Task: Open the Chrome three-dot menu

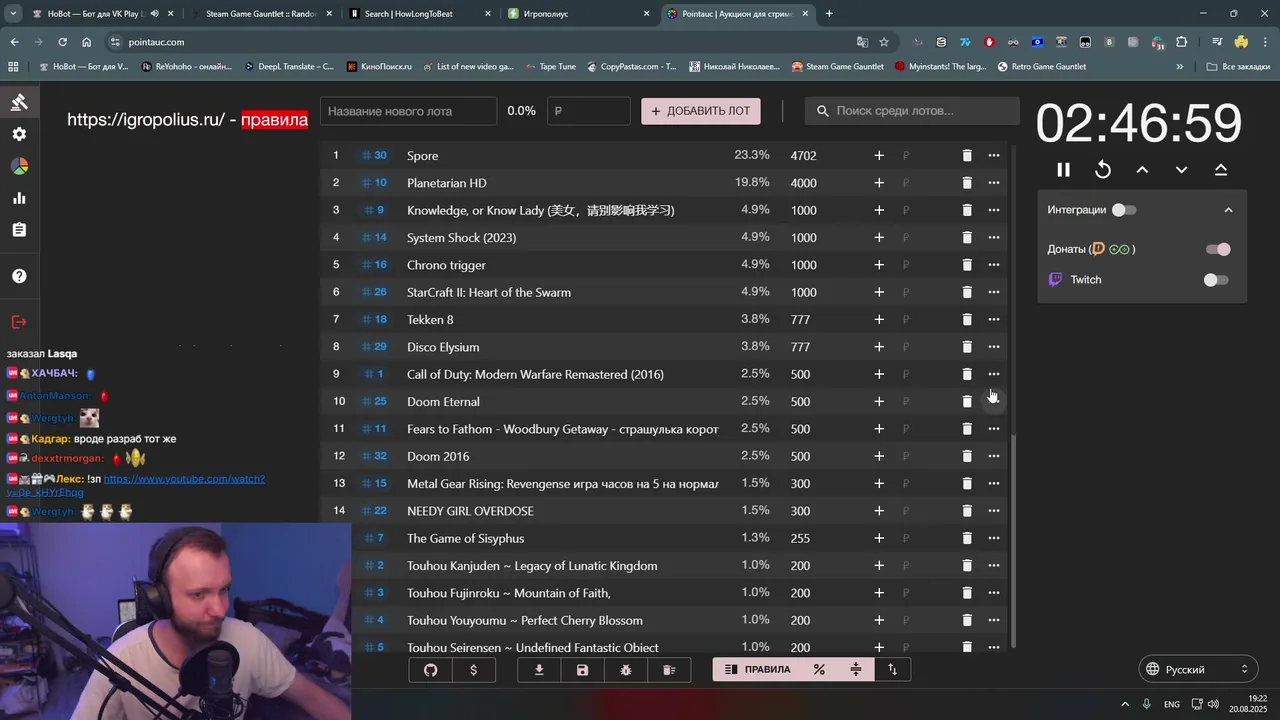Action: coord(1265,42)
